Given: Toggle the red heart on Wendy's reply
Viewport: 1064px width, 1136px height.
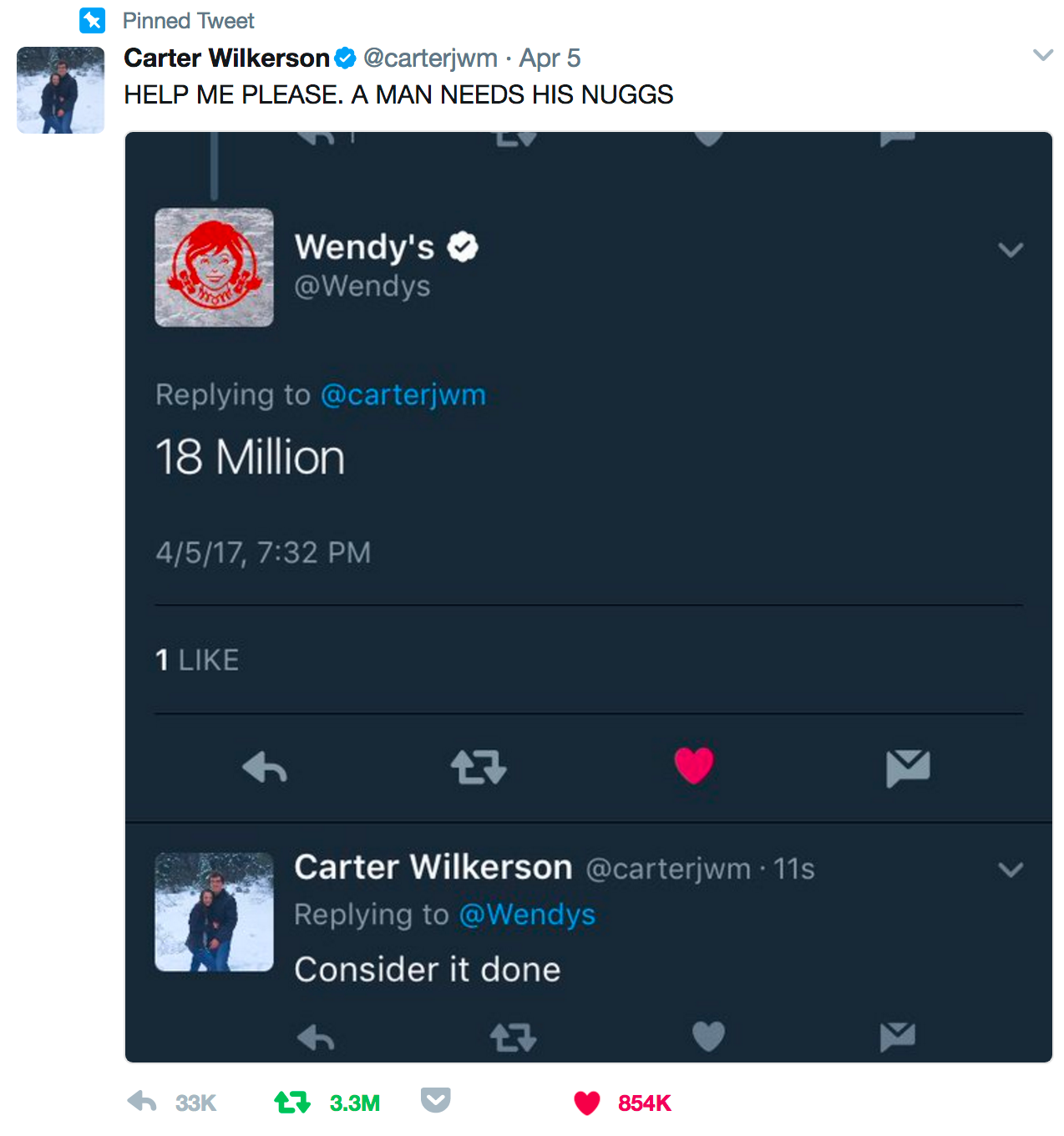Looking at the screenshot, I should click(694, 765).
